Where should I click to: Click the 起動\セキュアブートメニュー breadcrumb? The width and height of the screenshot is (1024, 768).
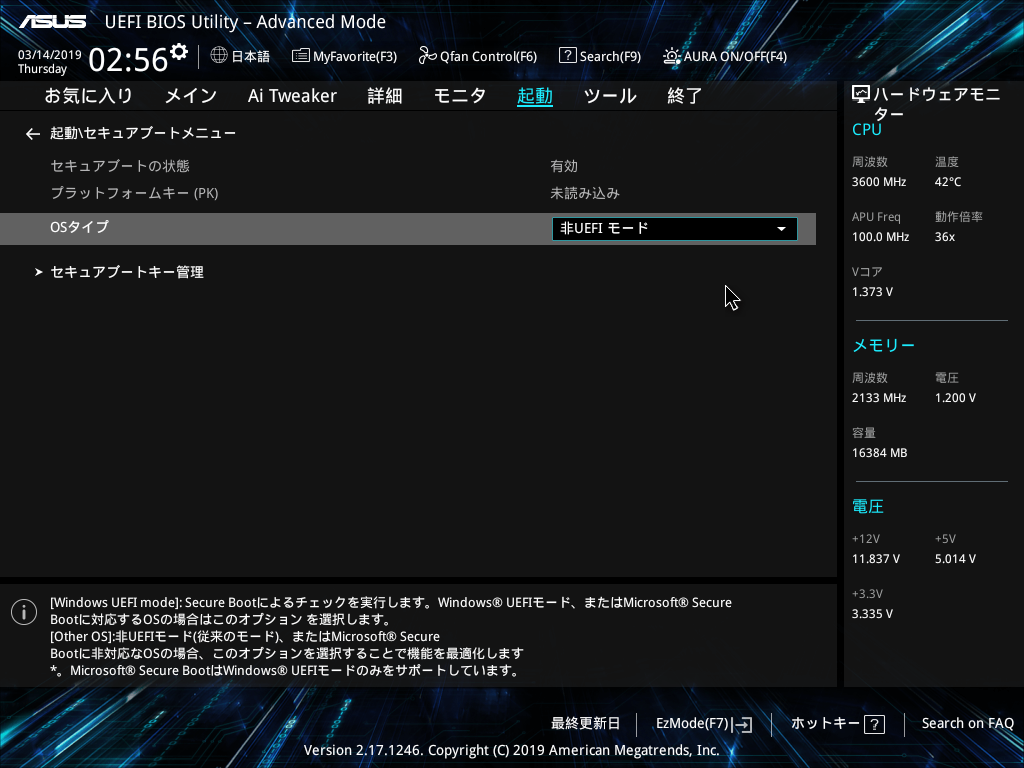[143, 133]
